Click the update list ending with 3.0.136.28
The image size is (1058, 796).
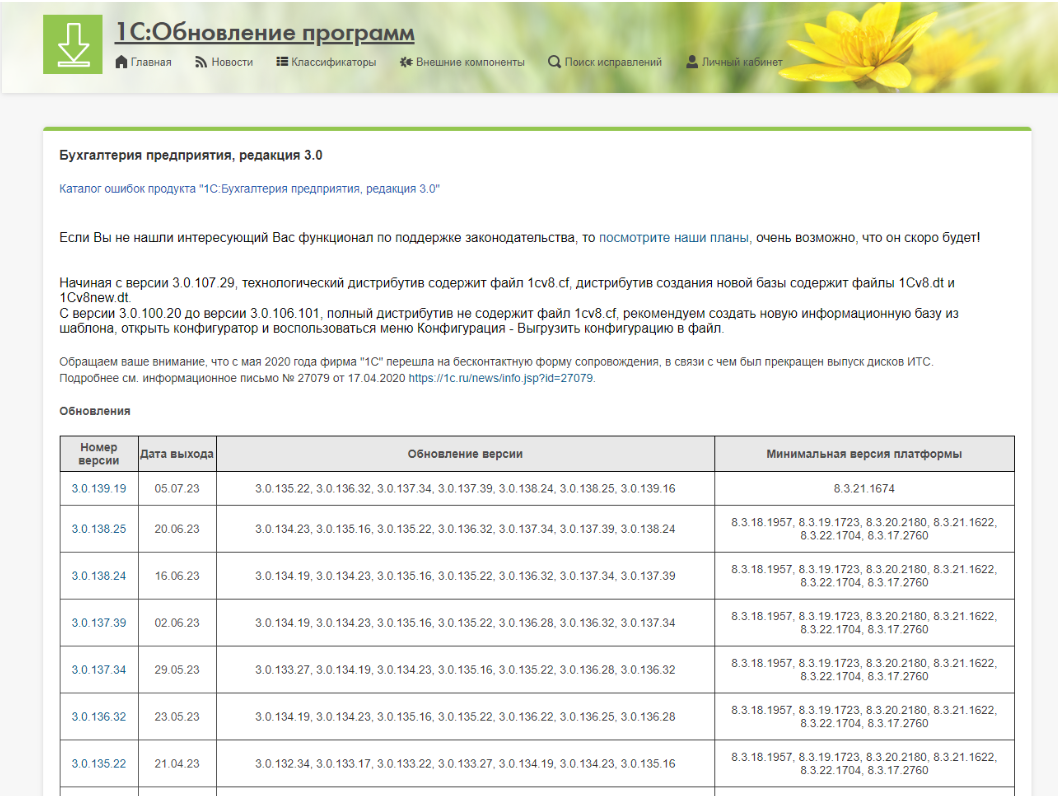click(465, 716)
